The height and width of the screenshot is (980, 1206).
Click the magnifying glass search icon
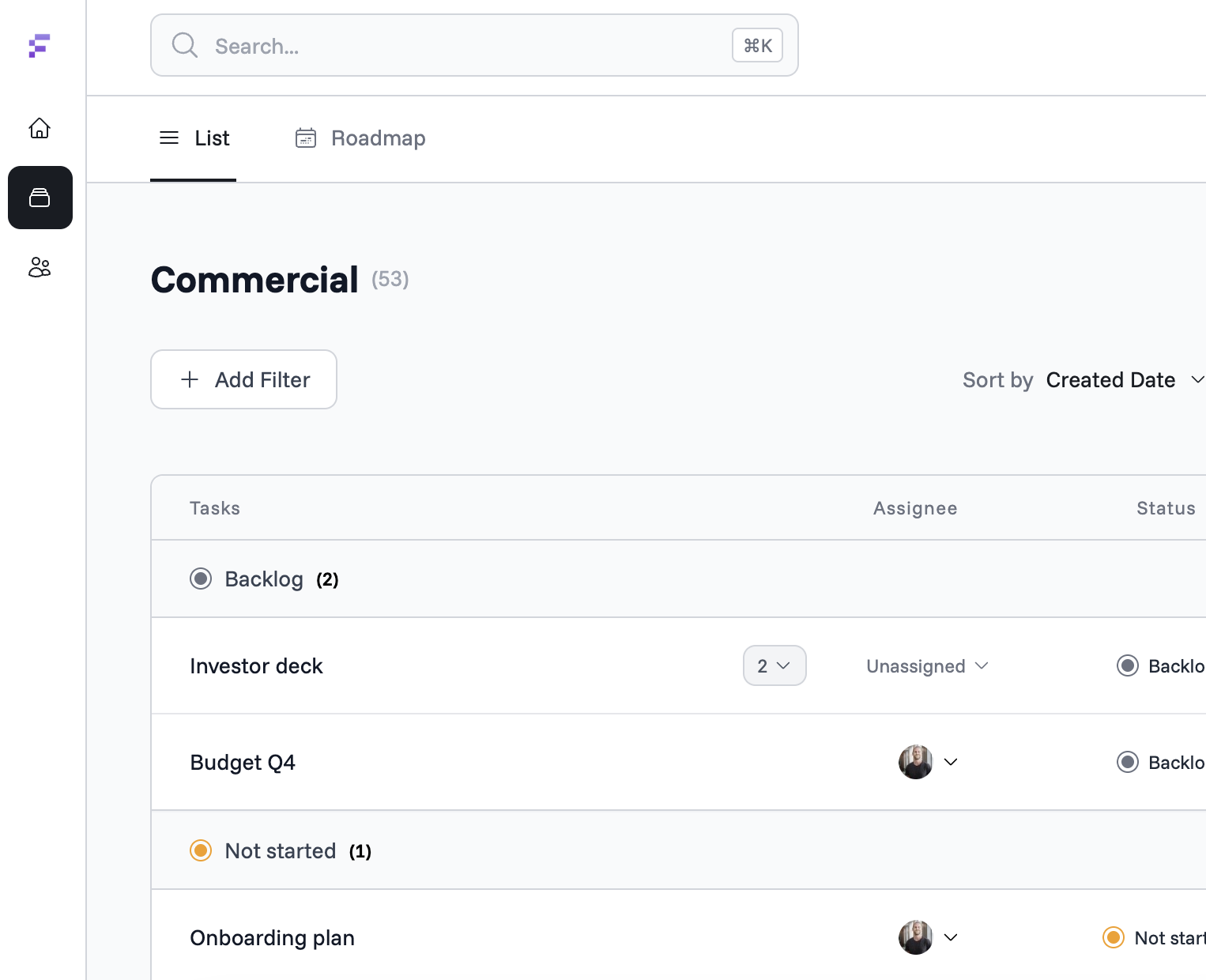pos(184,45)
